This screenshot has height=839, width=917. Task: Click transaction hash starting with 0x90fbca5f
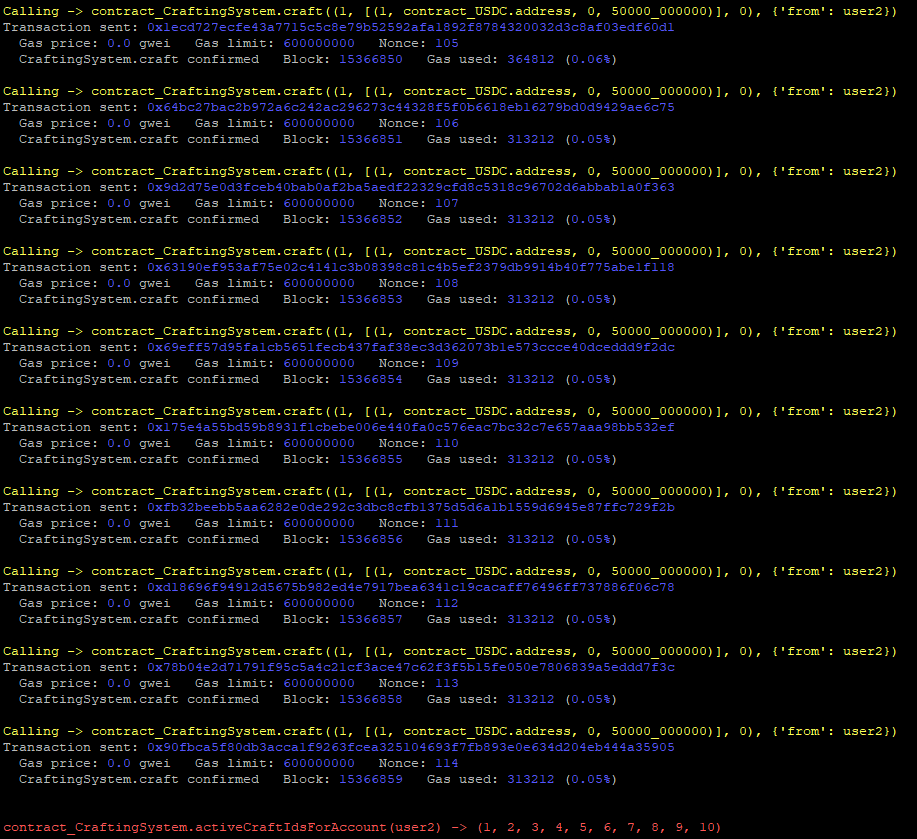411,748
